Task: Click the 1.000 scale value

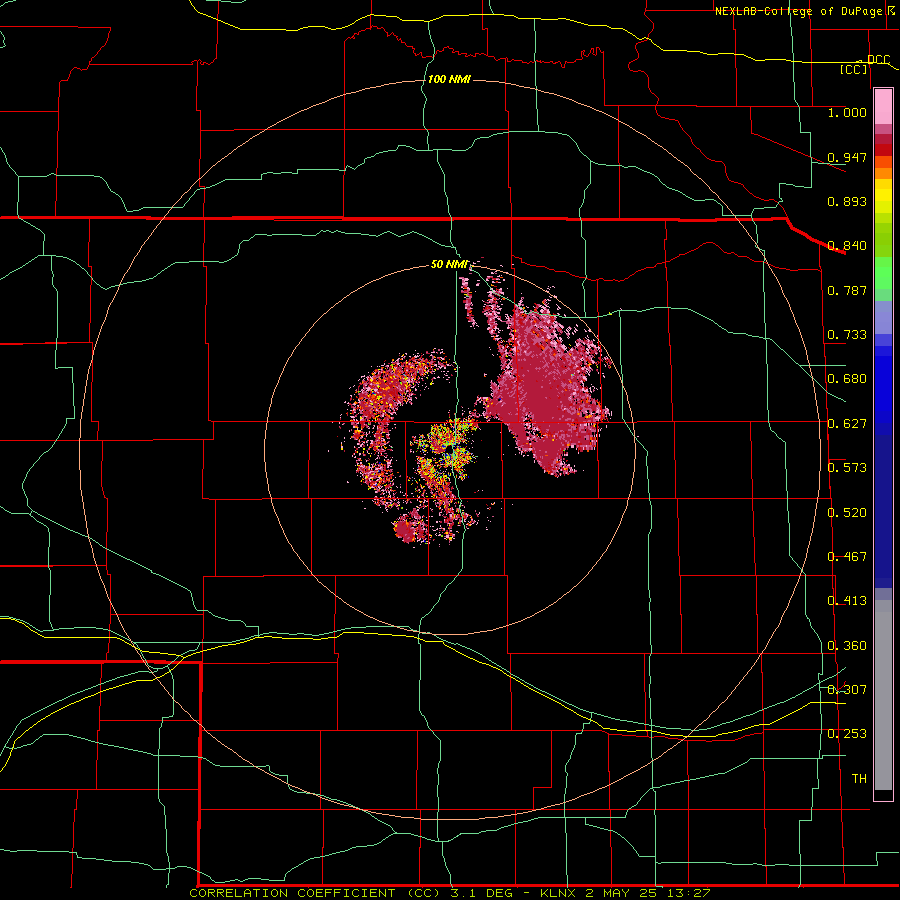Action: [847, 112]
